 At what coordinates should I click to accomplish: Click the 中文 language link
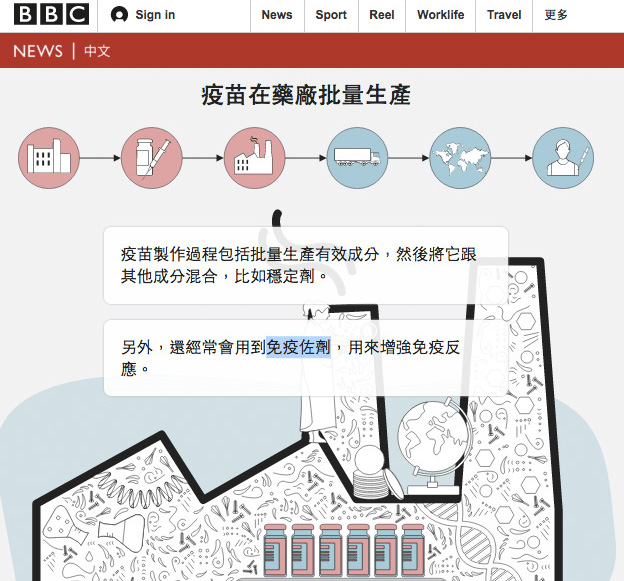click(97, 51)
